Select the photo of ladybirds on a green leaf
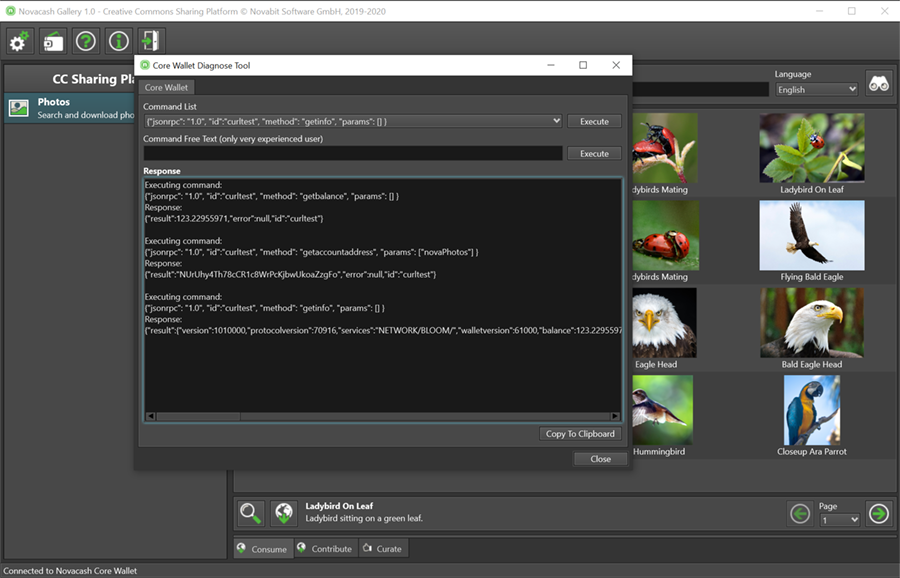Image resolution: width=900 pixels, height=578 pixels. coord(666,235)
